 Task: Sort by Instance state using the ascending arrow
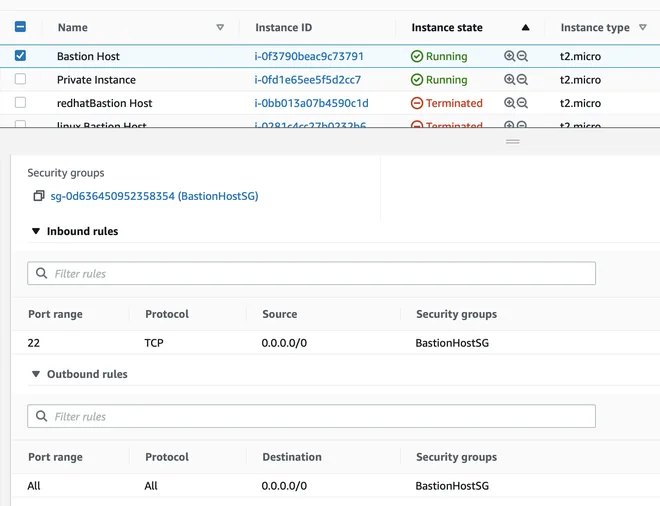pyautogui.click(x=525, y=27)
